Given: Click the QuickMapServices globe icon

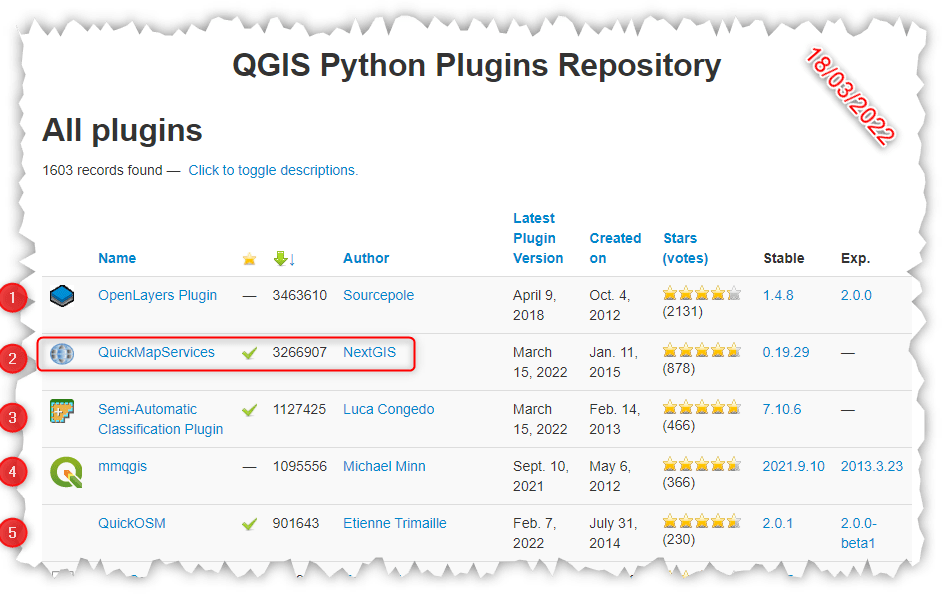Looking at the screenshot, I should point(63,353).
